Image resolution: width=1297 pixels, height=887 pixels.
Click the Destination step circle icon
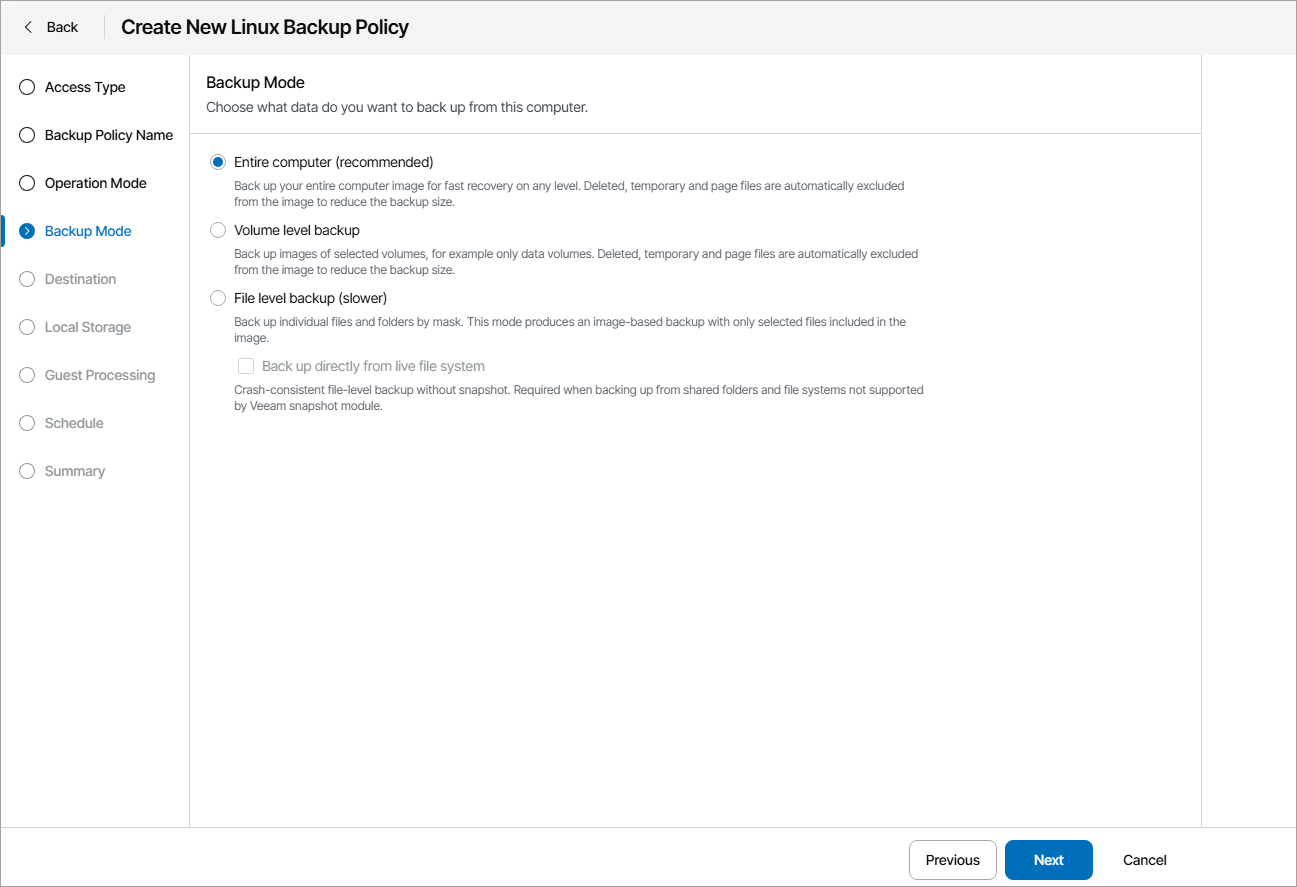click(27, 279)
